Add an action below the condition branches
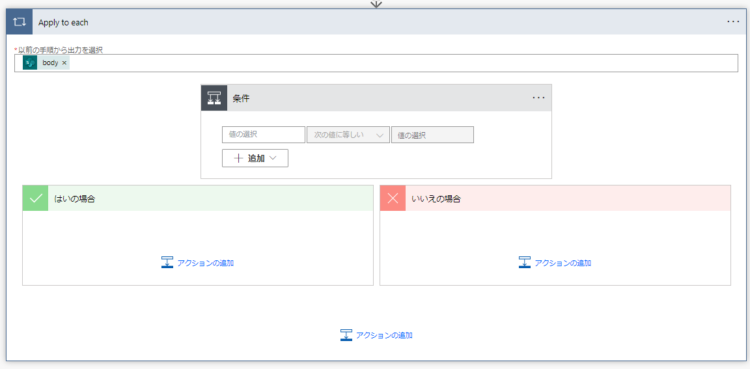This screenshot has width=750, height=369. pyautogui.click(x=376, y=335)
